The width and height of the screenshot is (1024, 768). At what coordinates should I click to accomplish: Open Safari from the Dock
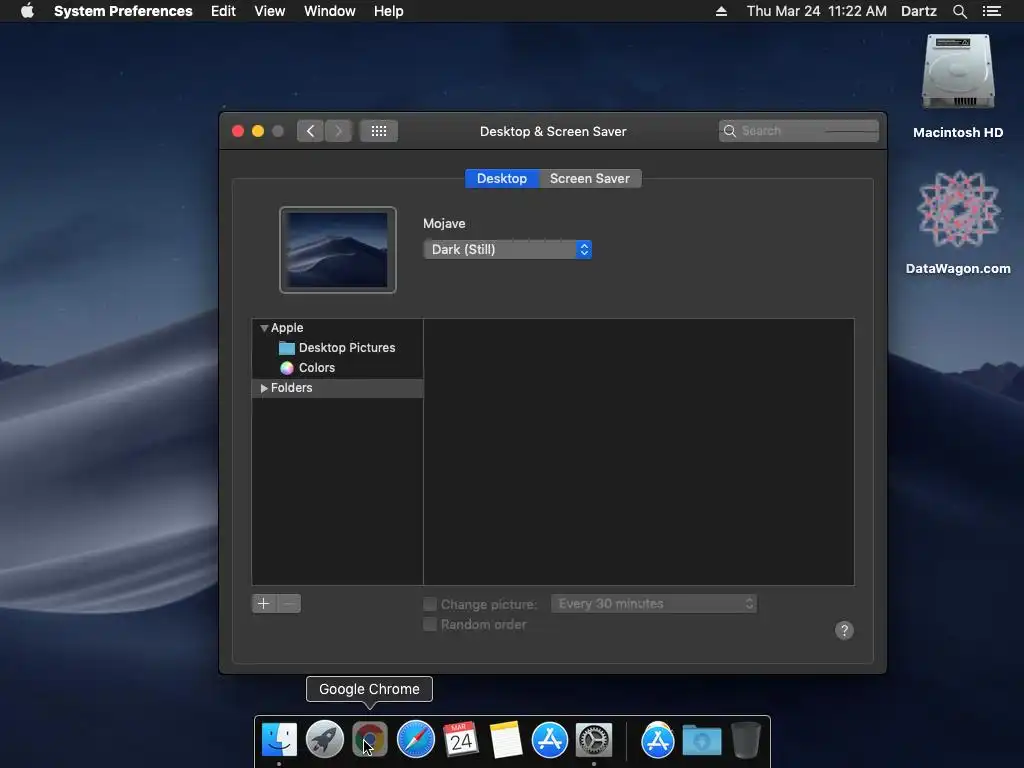[x=415, y=739]
